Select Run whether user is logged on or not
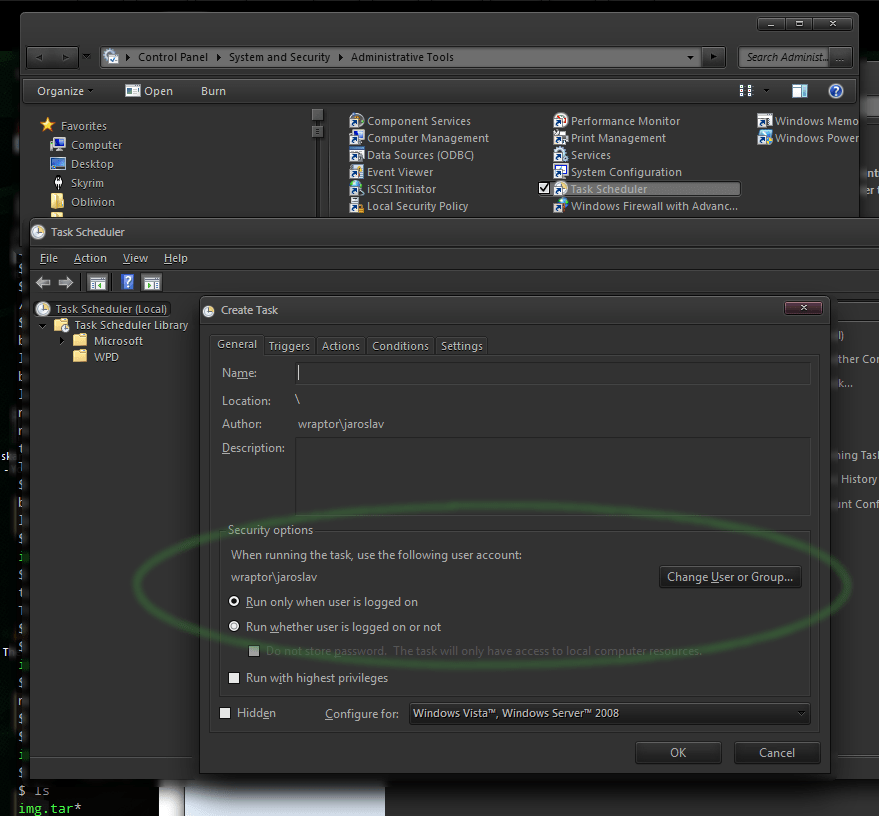The width and height of the screenshot is (879, 816). click(234, 626)
